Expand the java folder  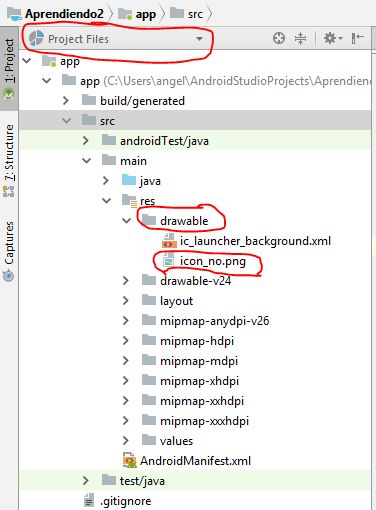[x=106, y=181]
